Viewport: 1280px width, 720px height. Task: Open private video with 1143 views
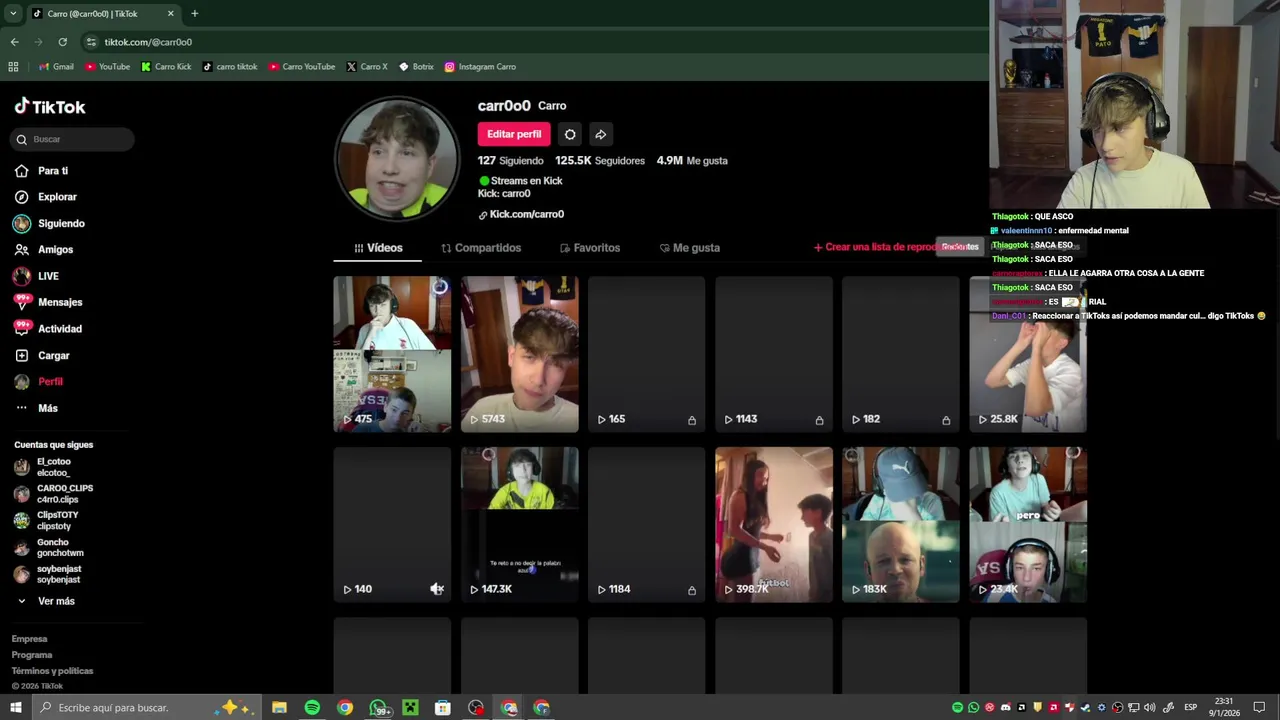(x=773, y=354)
